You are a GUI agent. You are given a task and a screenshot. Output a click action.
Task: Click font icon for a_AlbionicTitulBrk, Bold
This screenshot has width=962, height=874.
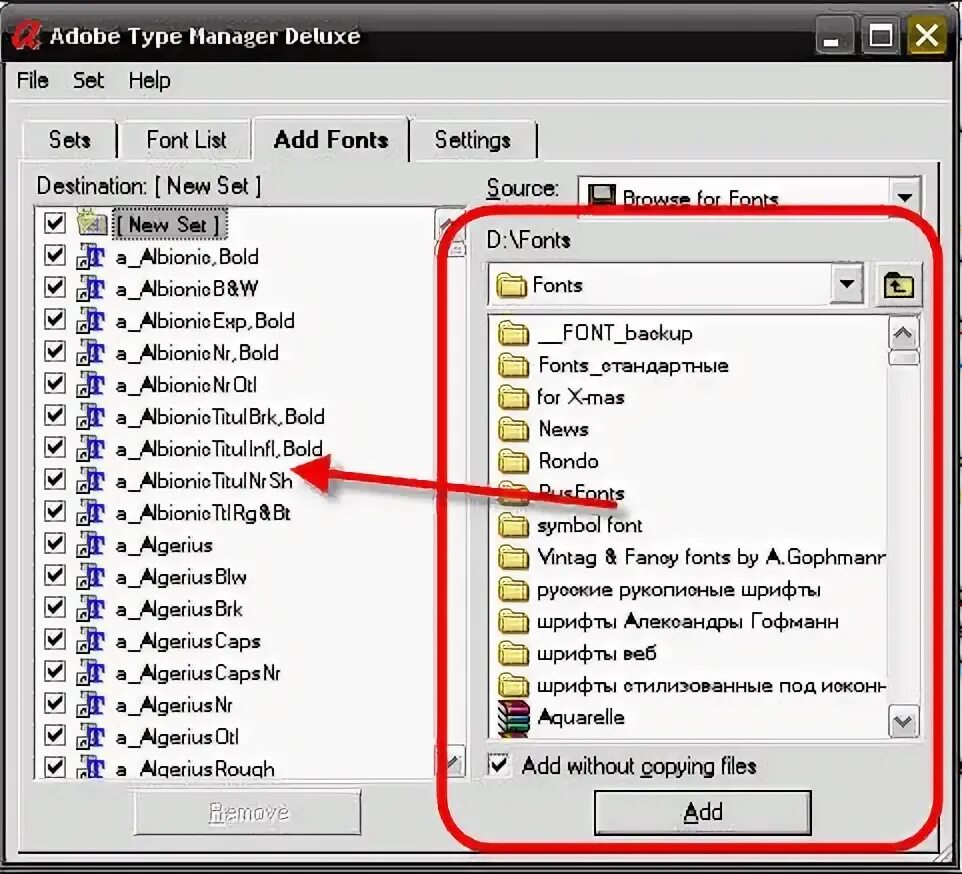point(91,417)
